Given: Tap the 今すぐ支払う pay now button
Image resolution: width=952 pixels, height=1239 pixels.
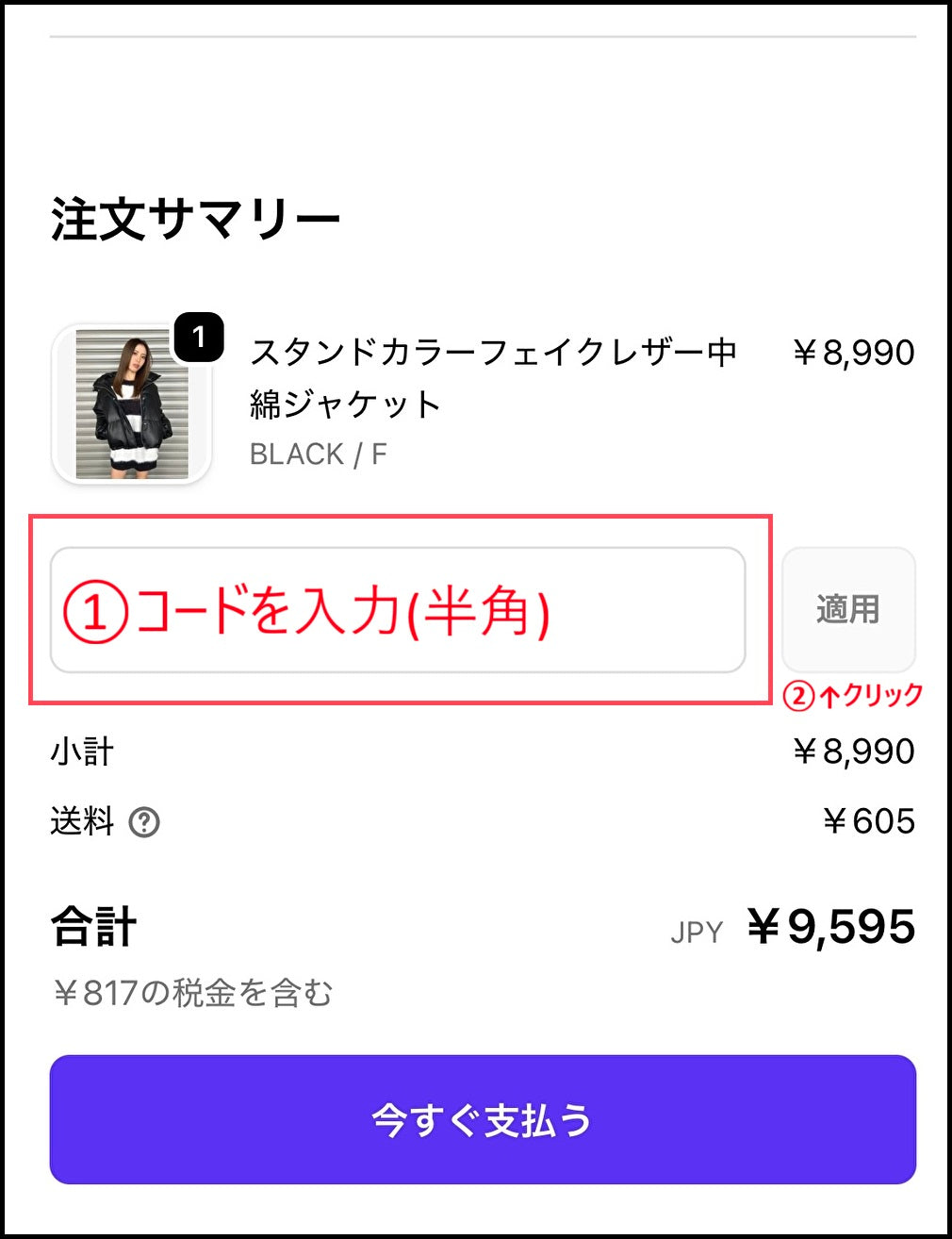Looking at the screenshot, I should [x=483, y=1119].
